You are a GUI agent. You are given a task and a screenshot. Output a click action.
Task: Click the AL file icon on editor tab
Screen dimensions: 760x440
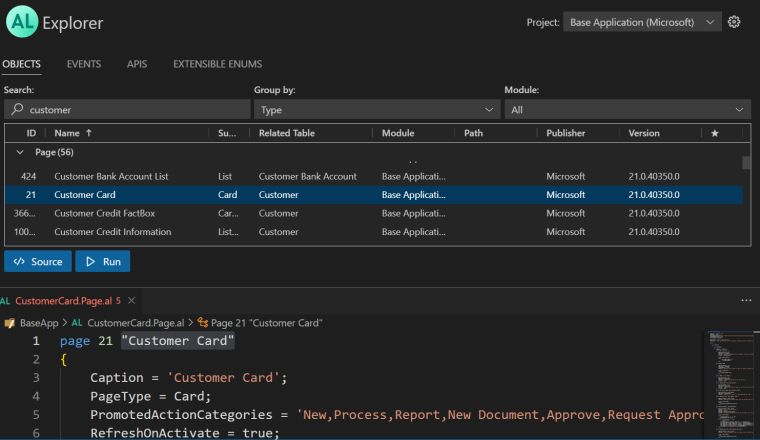point(5,301)
